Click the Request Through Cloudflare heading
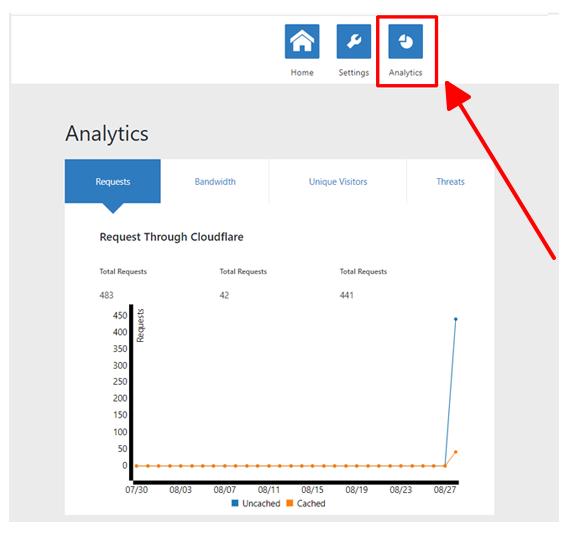Viewport: 567px width, 548px height. (x=171, y=237)
